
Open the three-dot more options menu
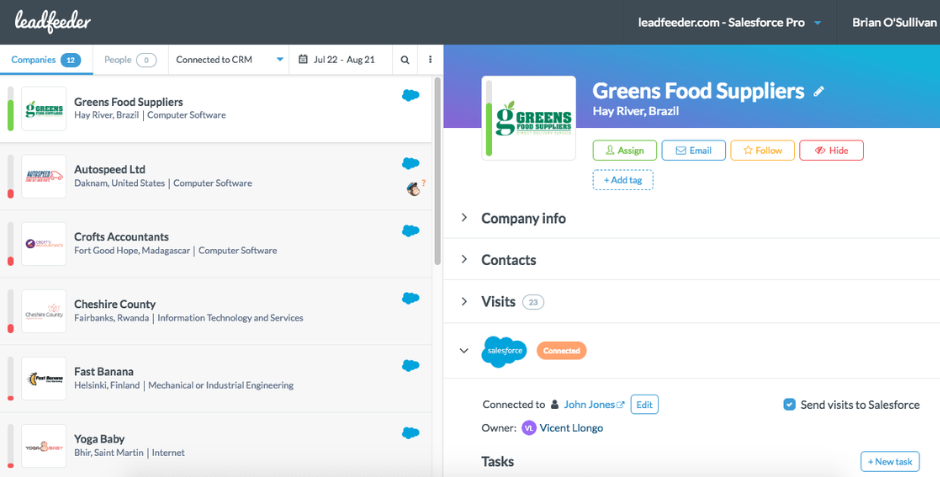click(430, 60)
